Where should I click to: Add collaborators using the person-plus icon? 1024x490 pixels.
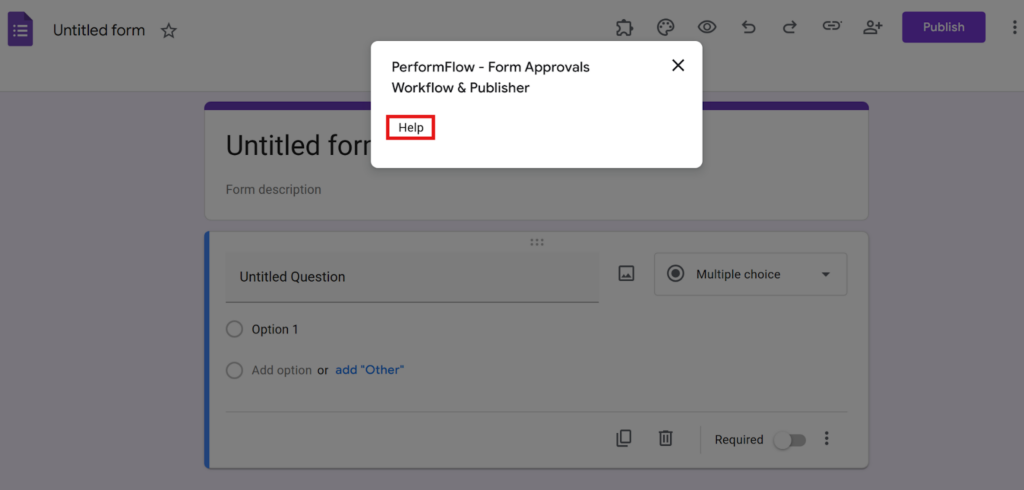point(873,28)
